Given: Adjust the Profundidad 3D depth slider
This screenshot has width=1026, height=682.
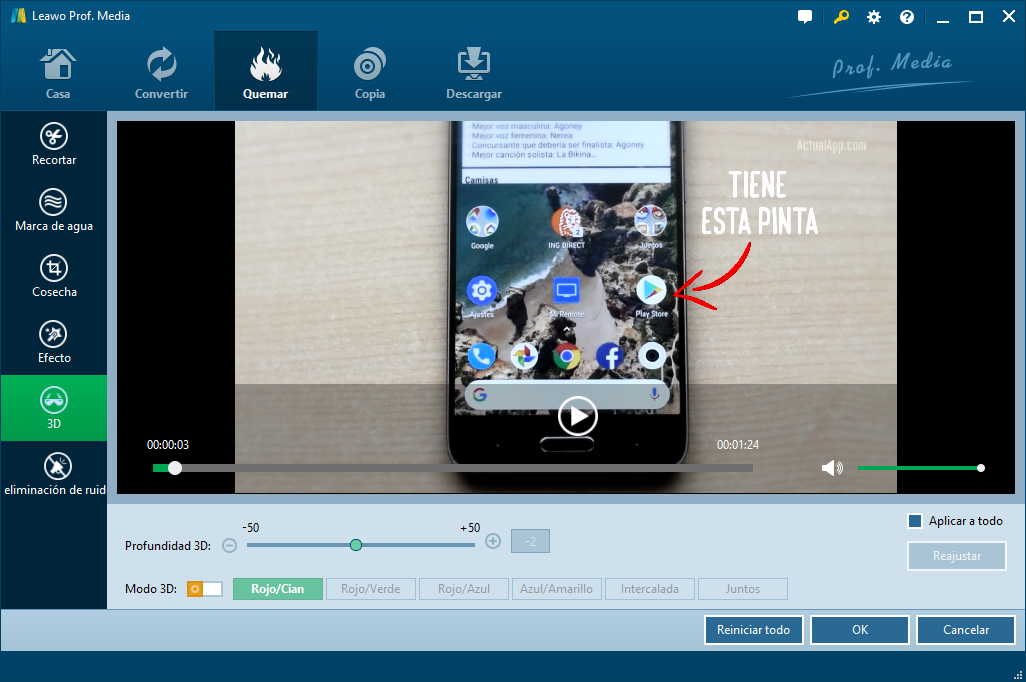Looking at the screenshot, I should [x=361, y=545].
